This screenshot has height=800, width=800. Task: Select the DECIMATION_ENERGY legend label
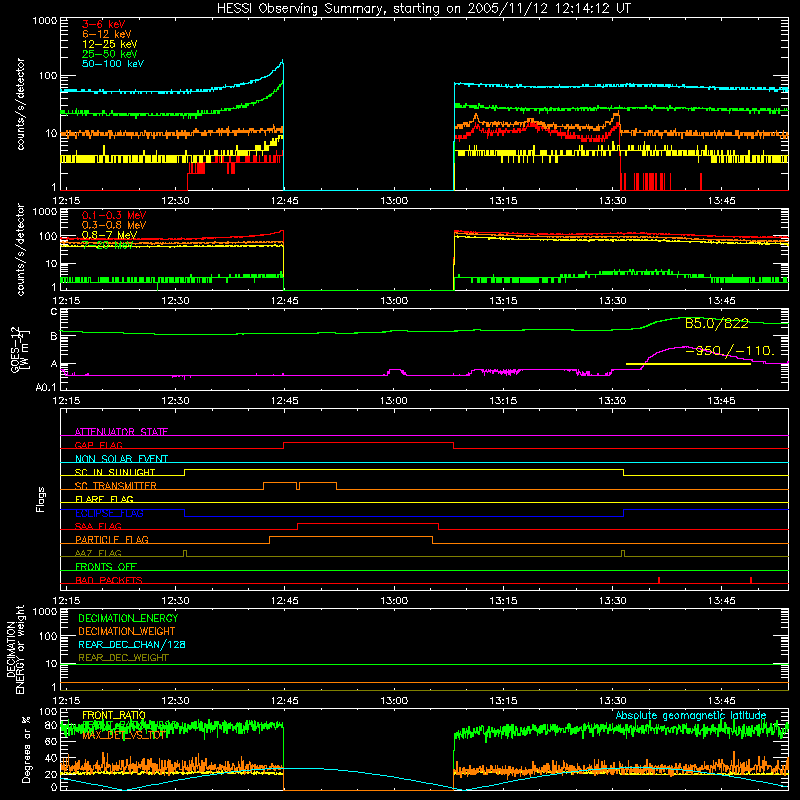(128, 618)
